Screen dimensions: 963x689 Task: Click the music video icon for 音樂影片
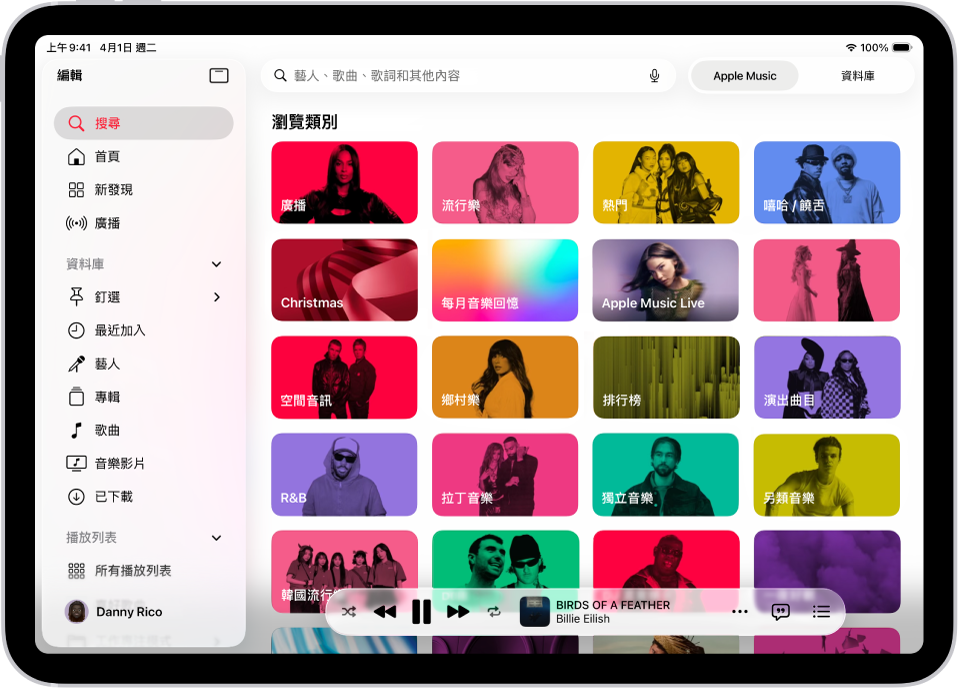click(x=76, y=463)
